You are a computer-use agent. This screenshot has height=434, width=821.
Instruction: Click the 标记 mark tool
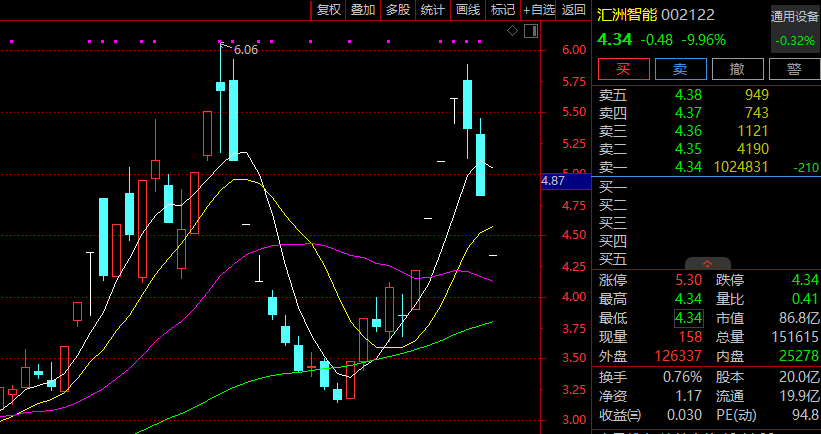click(501, 10)
